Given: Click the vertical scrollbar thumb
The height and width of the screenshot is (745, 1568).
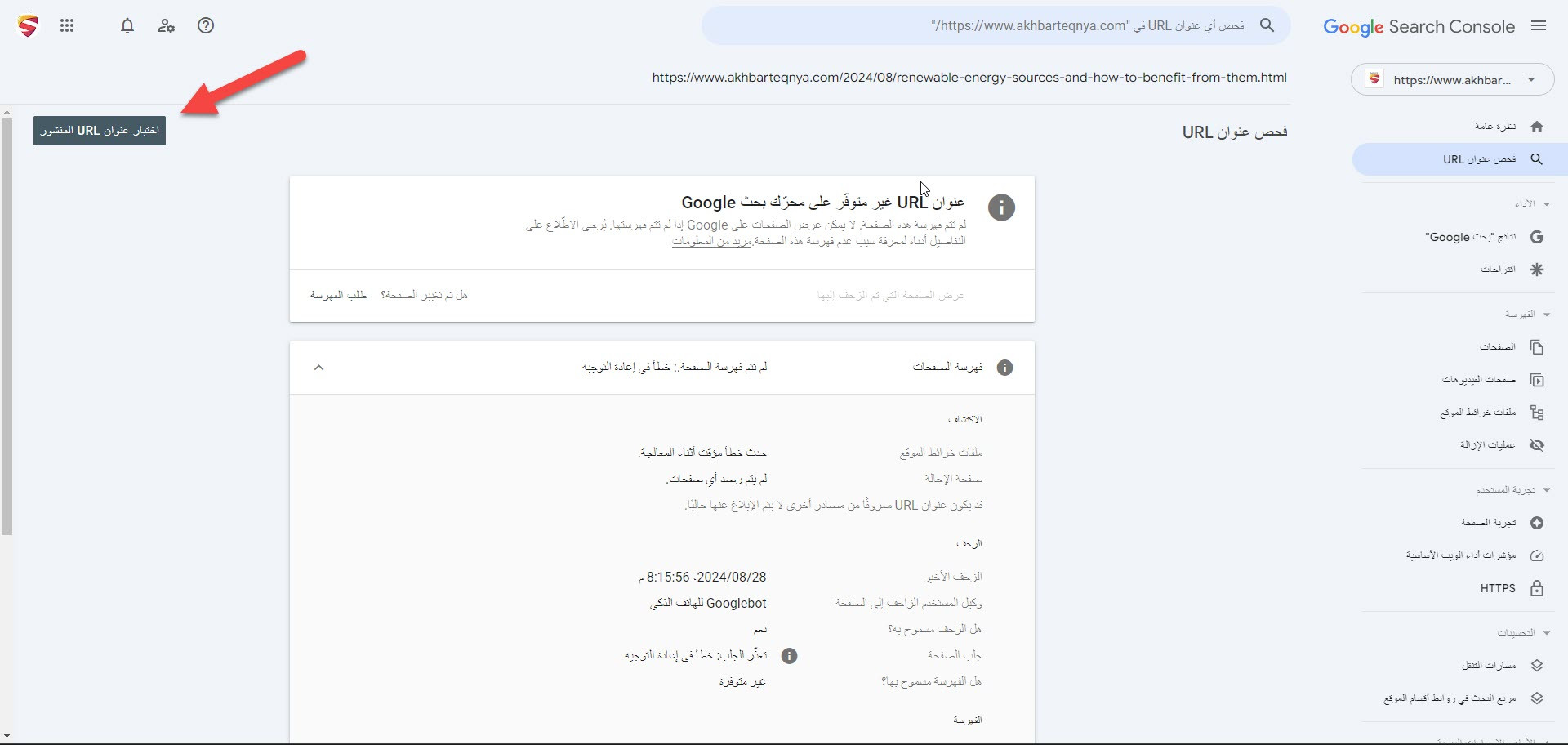Looking at the screenshot, I should pos(7,327).
